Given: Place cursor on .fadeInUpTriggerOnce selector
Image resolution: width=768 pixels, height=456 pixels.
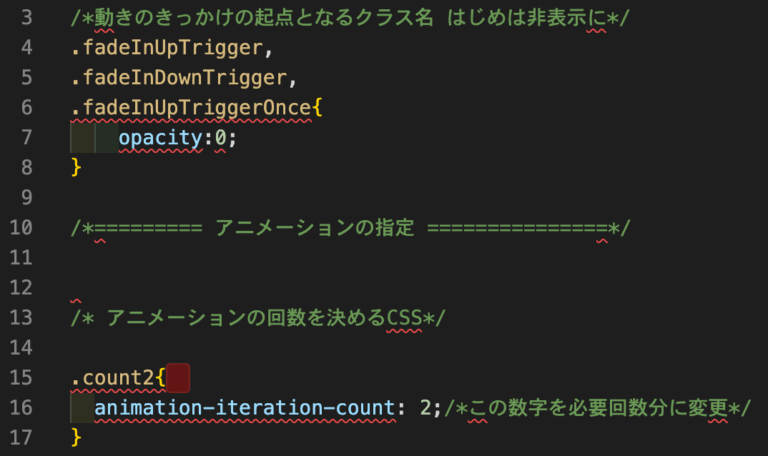Looking at the screenshot, I should 191,107.
